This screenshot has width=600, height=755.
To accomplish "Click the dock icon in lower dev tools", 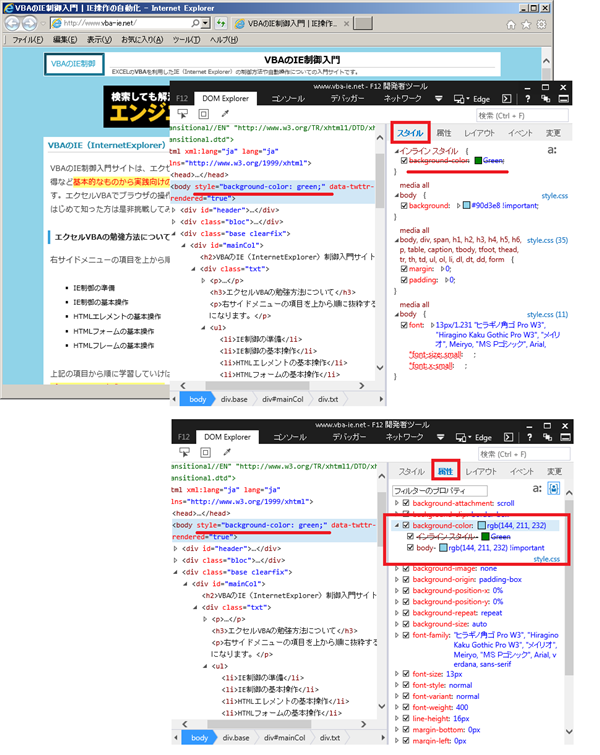I will 566,437.
